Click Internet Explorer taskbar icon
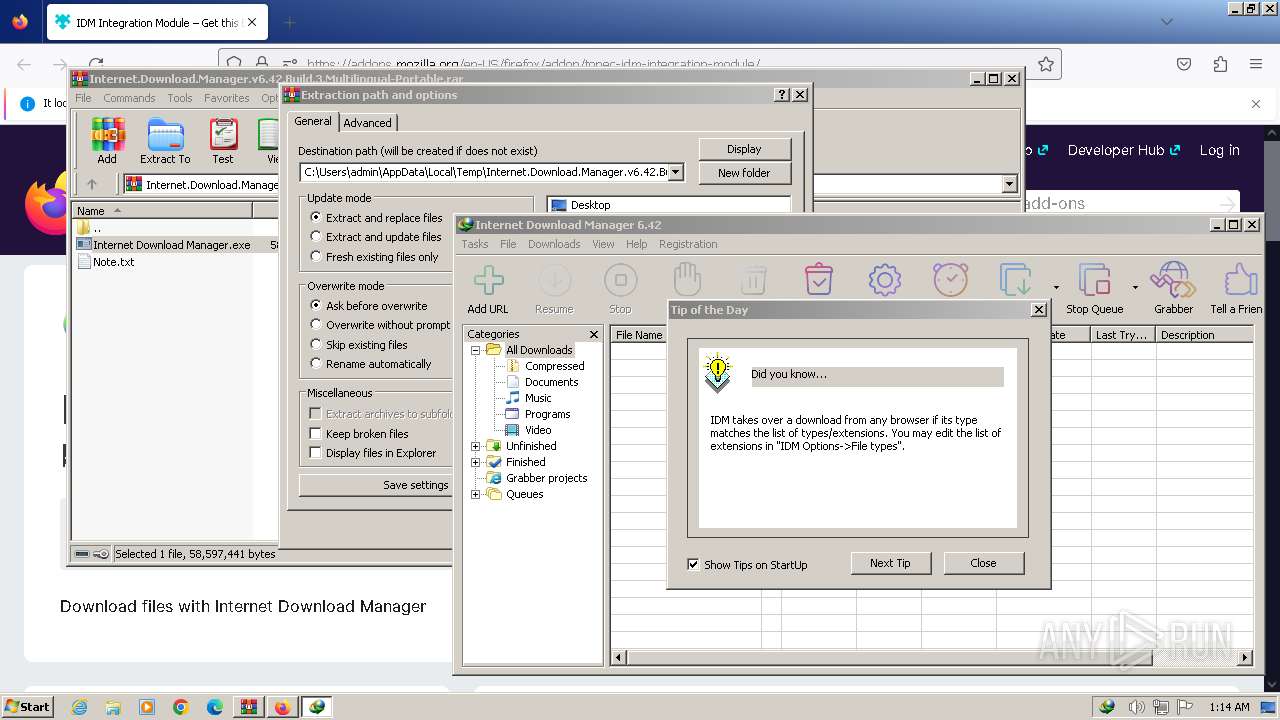The height and width of the screenshot is (720, 1280). tap(80, 707)
